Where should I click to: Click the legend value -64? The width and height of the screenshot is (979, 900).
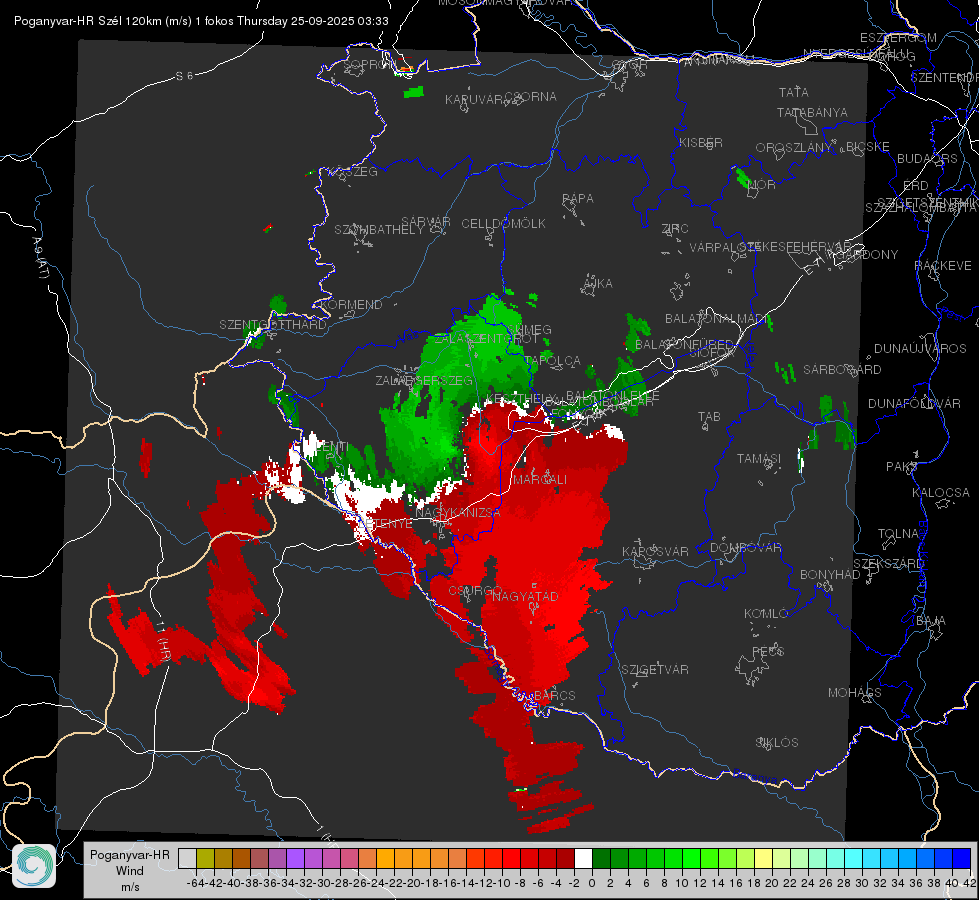coord(195,883)
